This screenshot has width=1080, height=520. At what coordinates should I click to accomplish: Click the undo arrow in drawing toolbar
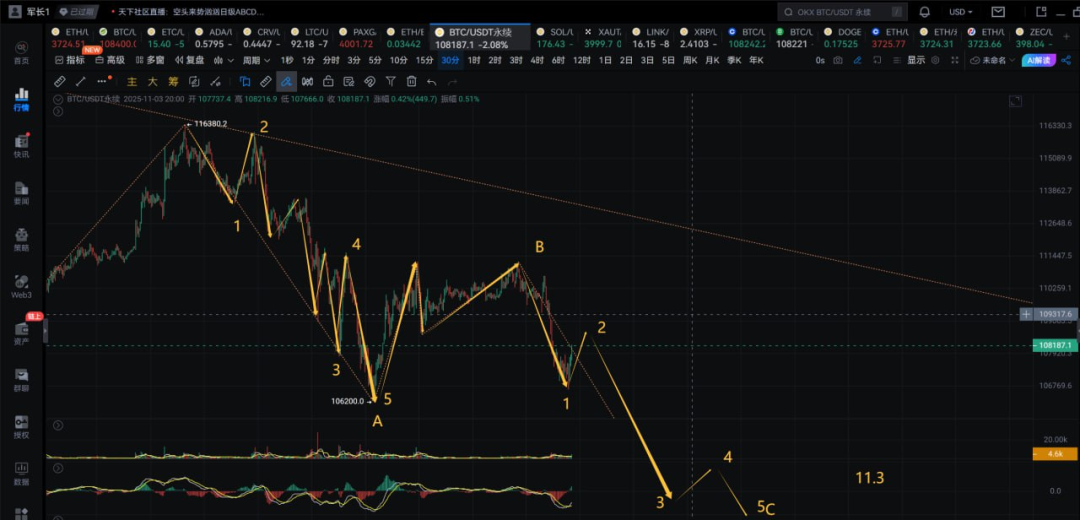(x=431, y=81)
